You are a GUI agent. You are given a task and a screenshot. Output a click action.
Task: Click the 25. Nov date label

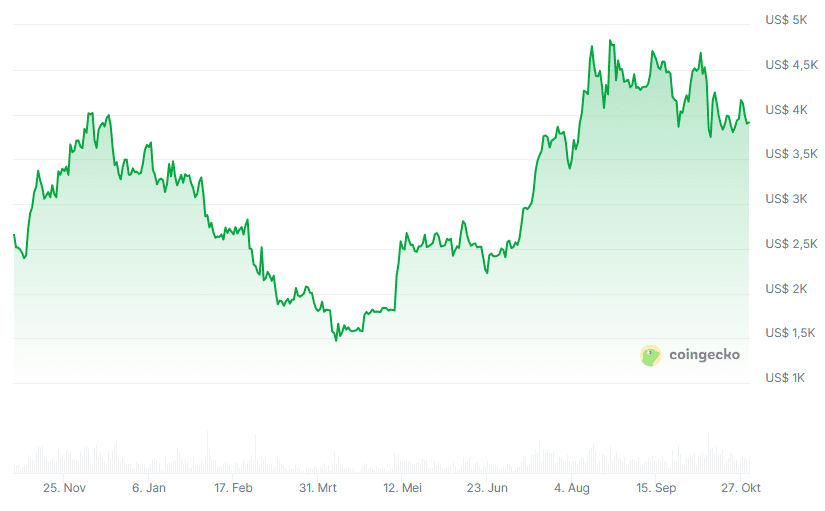coord(64,488)
